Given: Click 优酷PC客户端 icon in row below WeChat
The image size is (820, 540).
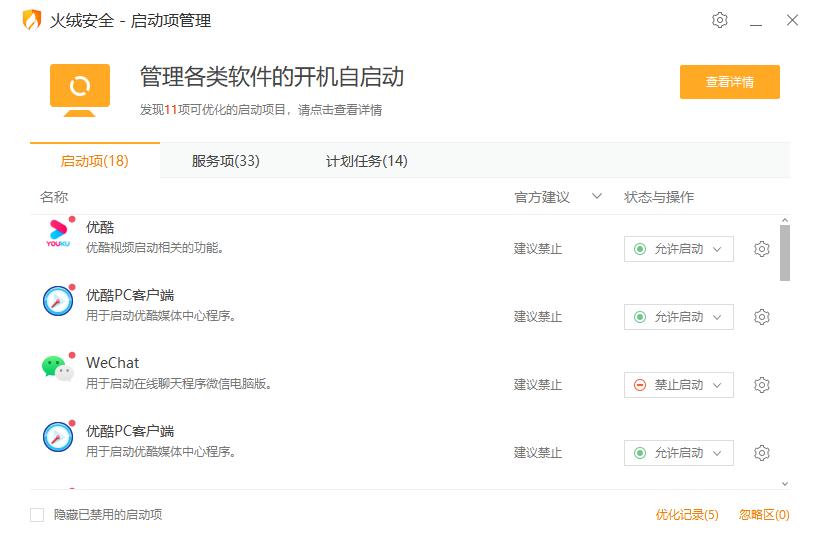Looking at the screenshot, I should [58, 437].
